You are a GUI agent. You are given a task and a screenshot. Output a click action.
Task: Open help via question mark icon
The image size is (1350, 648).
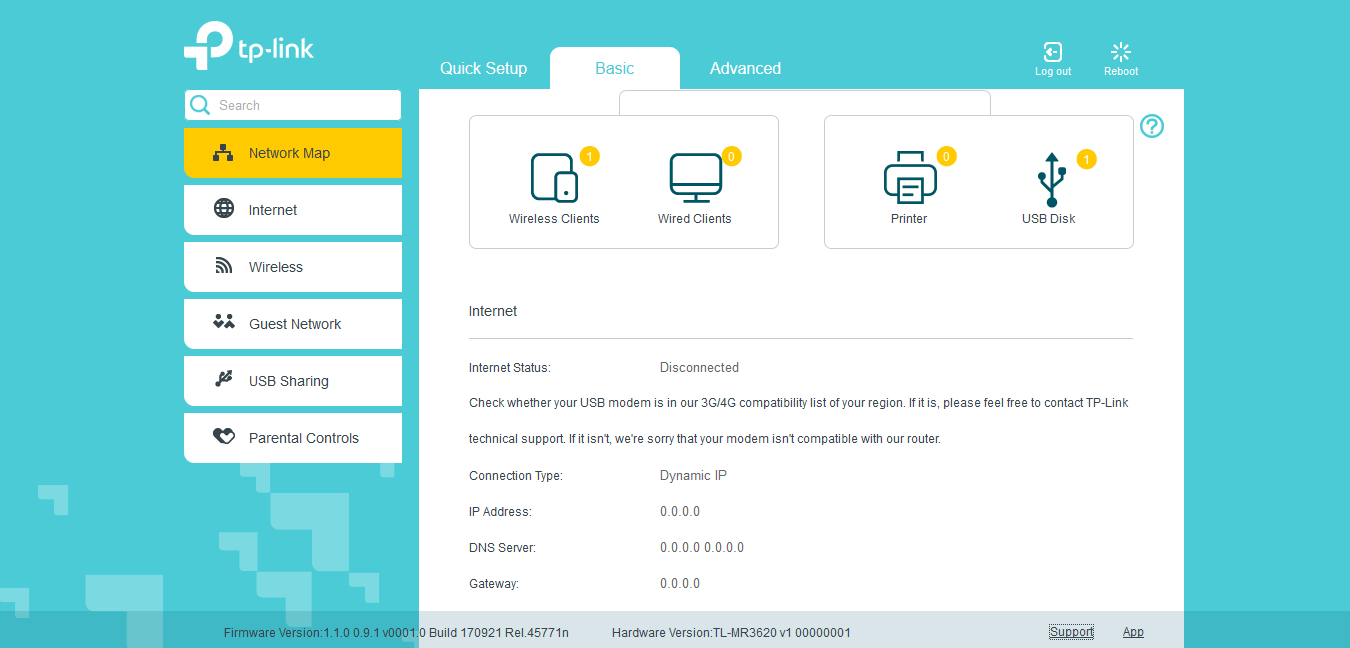tap(1152, 126)
